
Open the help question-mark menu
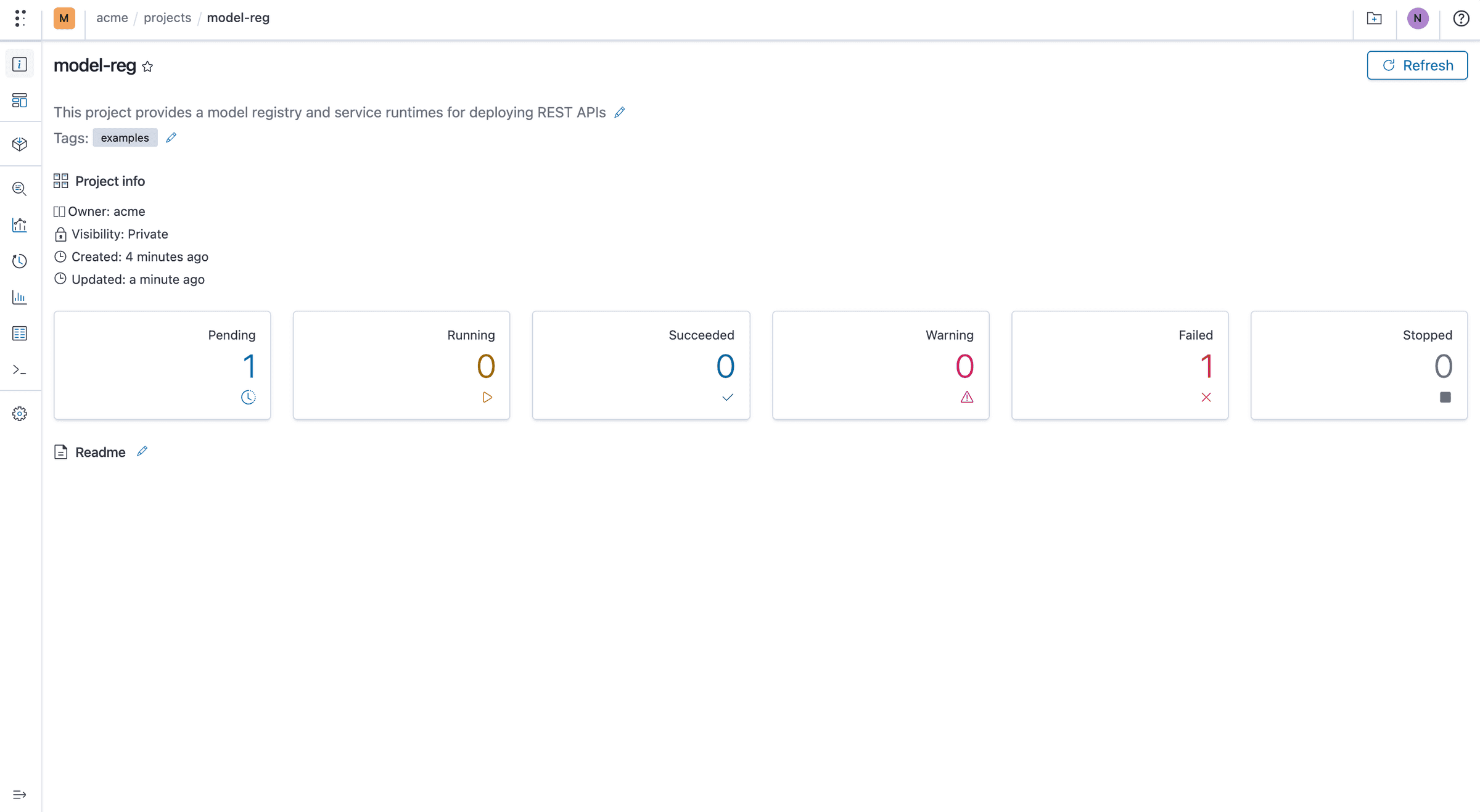1460,18
